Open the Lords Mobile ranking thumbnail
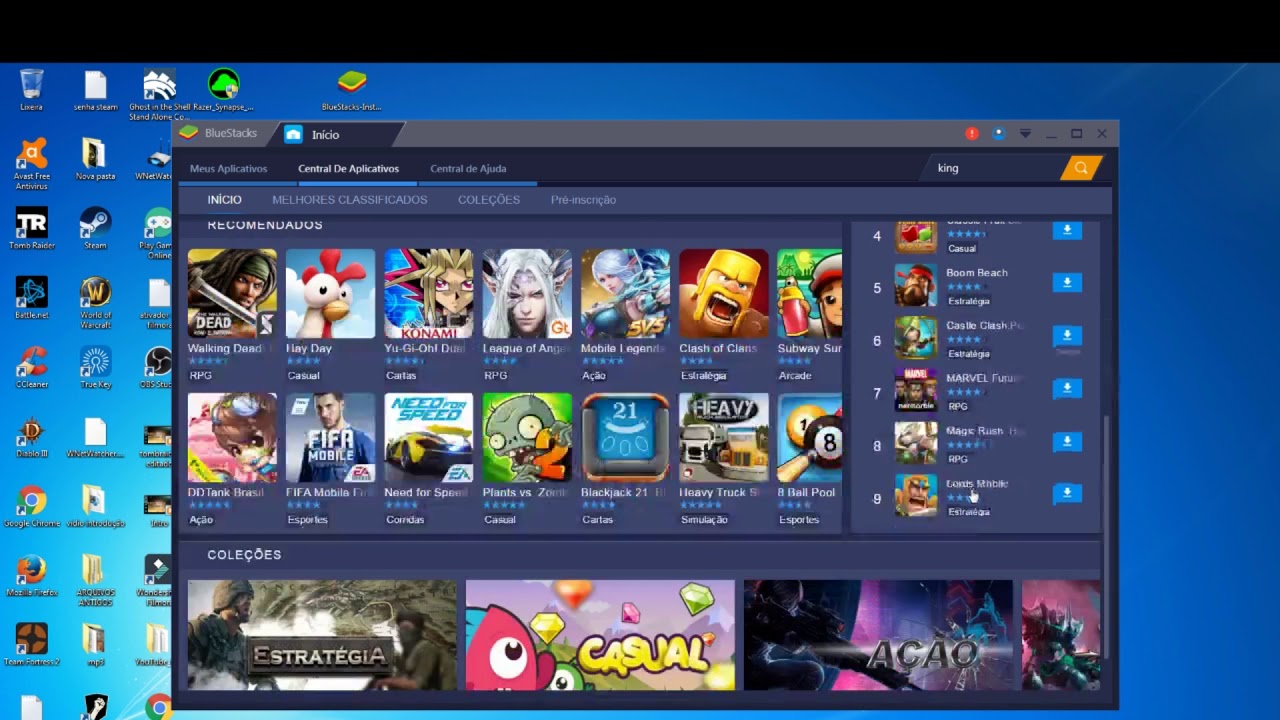This screenshot has height=720, width=1280. pyautogui.click(x=915, y=497)
